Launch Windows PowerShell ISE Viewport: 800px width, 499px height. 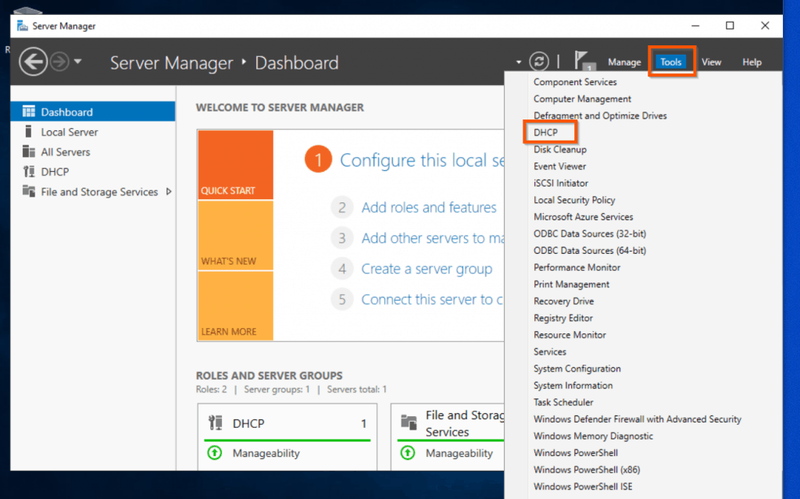583,486
